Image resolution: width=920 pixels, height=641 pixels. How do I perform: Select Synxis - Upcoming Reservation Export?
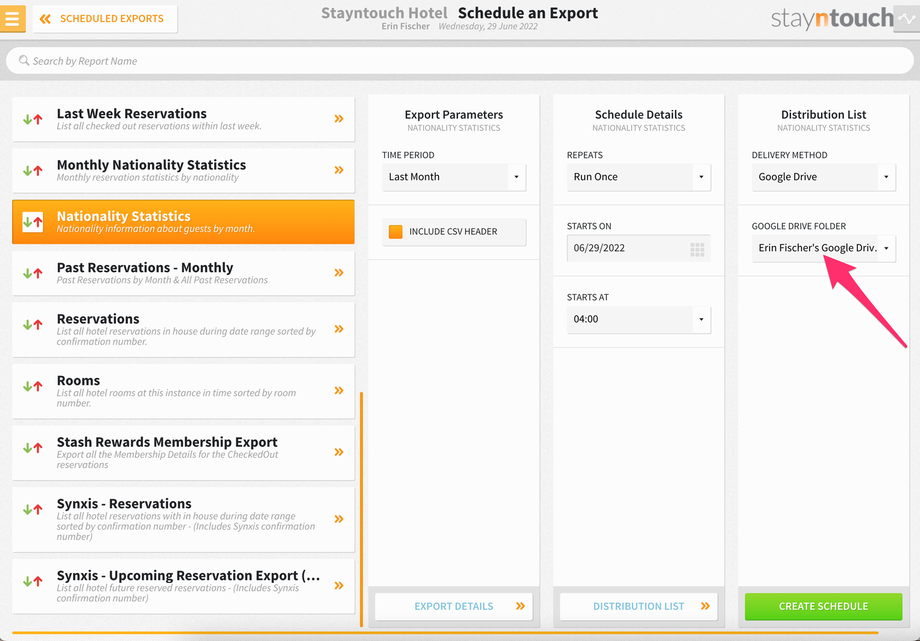pyautogui.click(x=183, y=586)
